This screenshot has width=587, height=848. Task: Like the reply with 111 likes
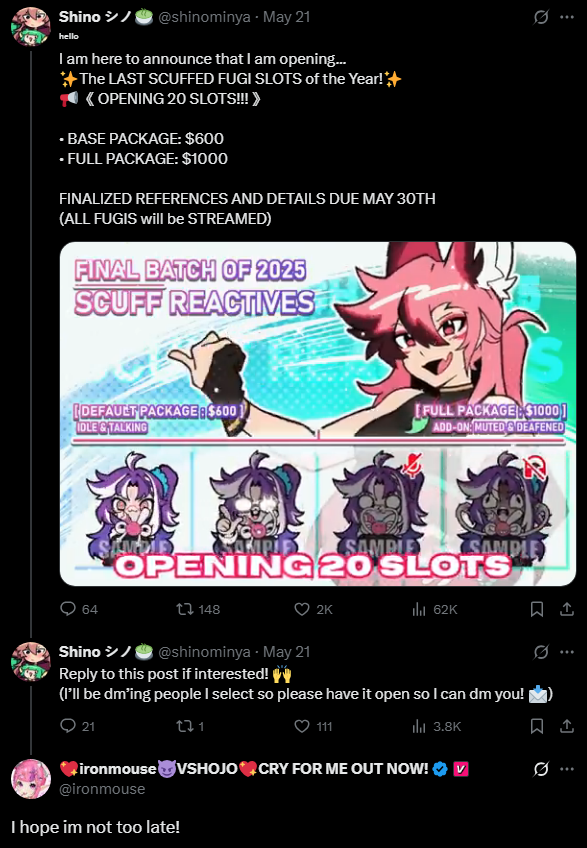[x=313, y=726]
